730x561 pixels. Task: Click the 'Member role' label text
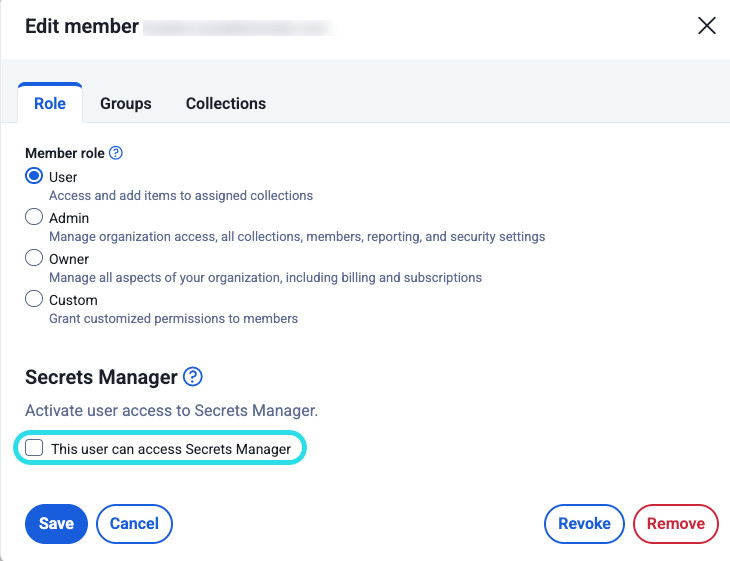(65, 153)
